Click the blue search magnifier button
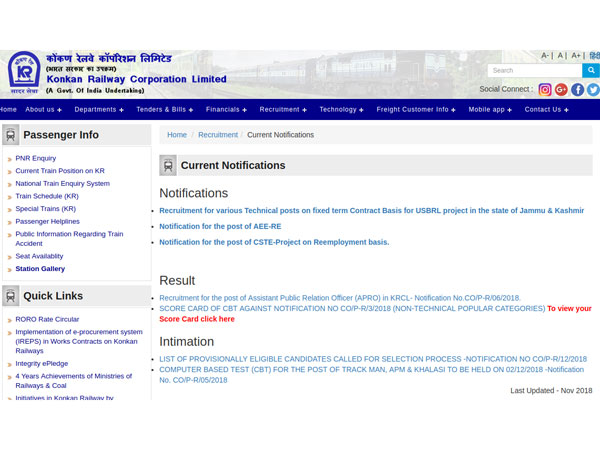 coord(591,70)
